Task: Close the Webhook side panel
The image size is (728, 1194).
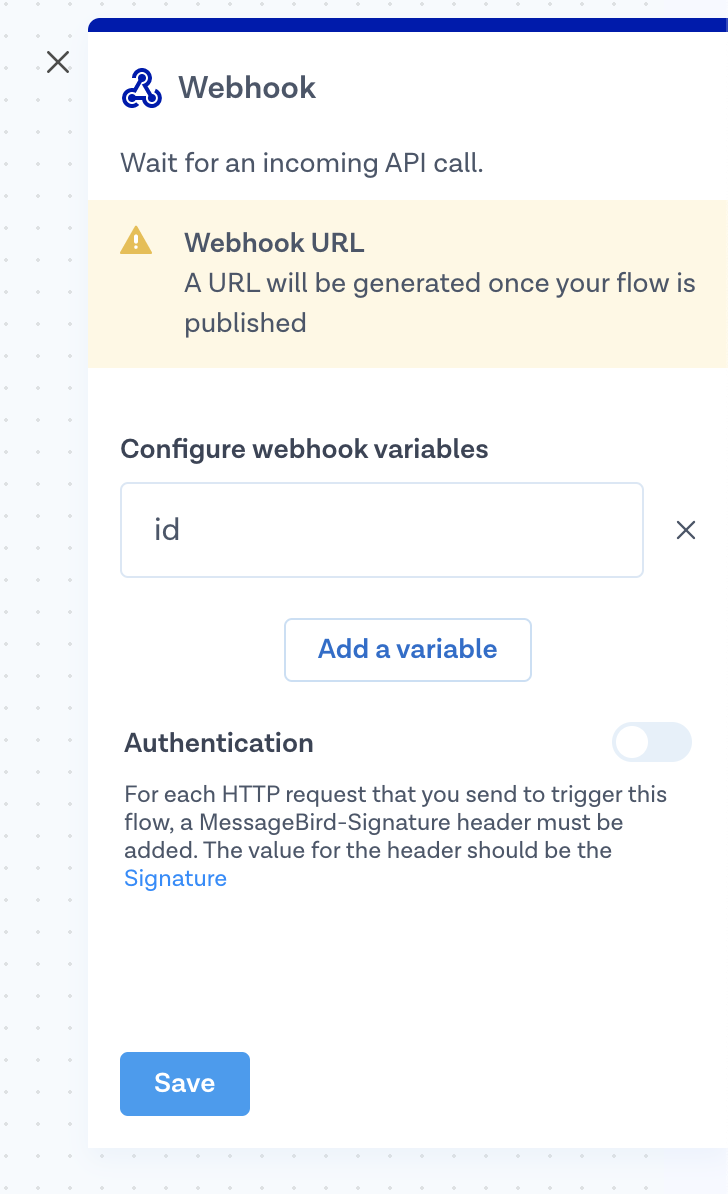Action: coord(58,62)
